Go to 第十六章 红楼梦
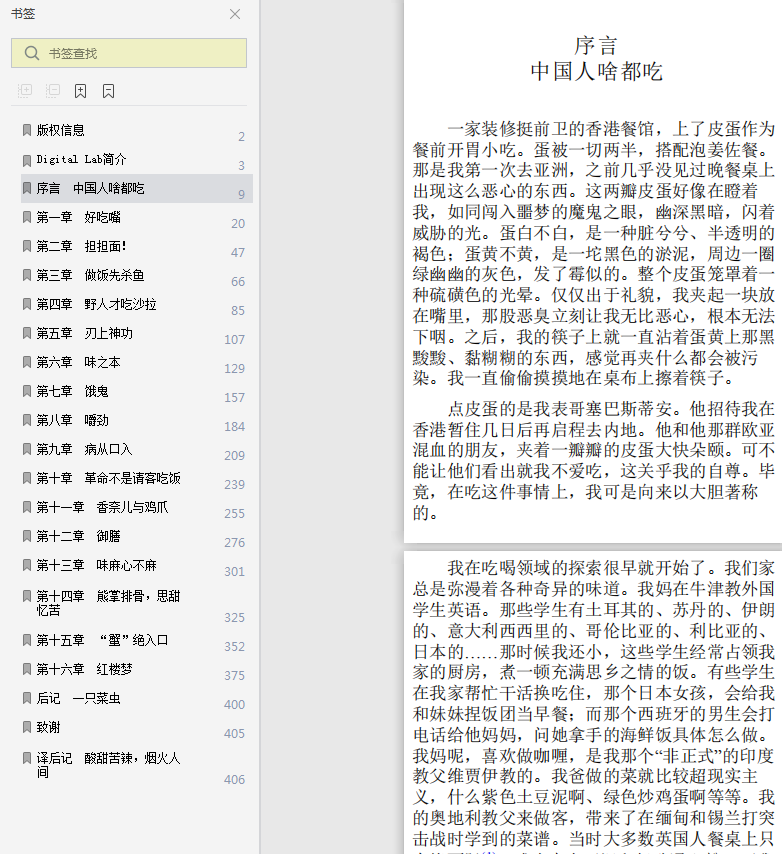Image resolution: width=782 pixels, height=854 pixels. coord(84,669)
